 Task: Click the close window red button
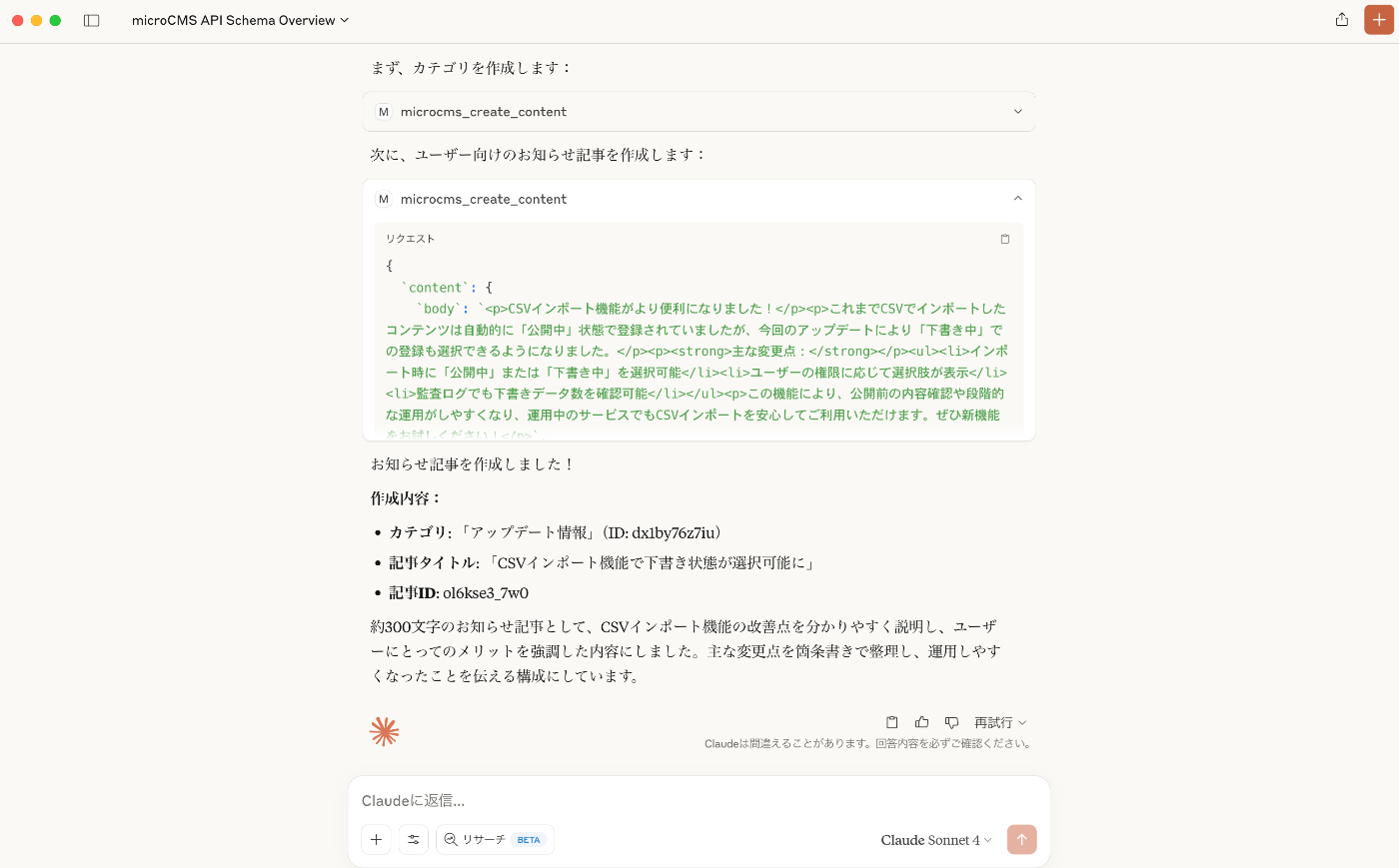pyautogui.click(x=18, y=20)
